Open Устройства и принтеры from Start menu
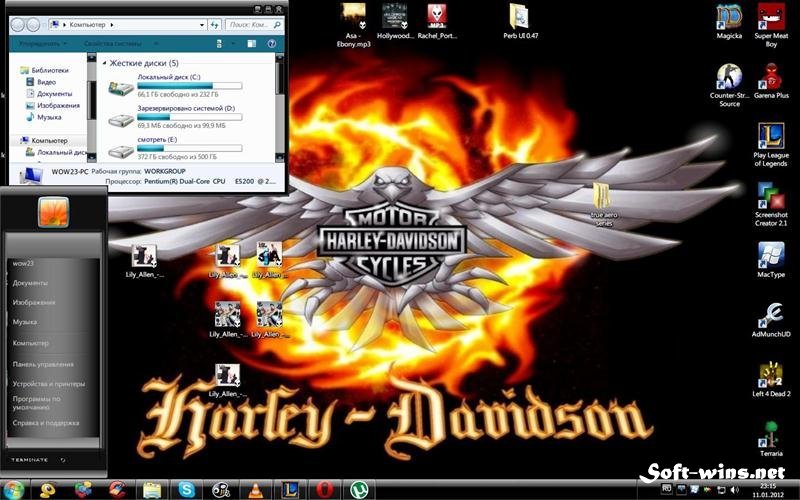Screen dimensions: 800x500 49,384
